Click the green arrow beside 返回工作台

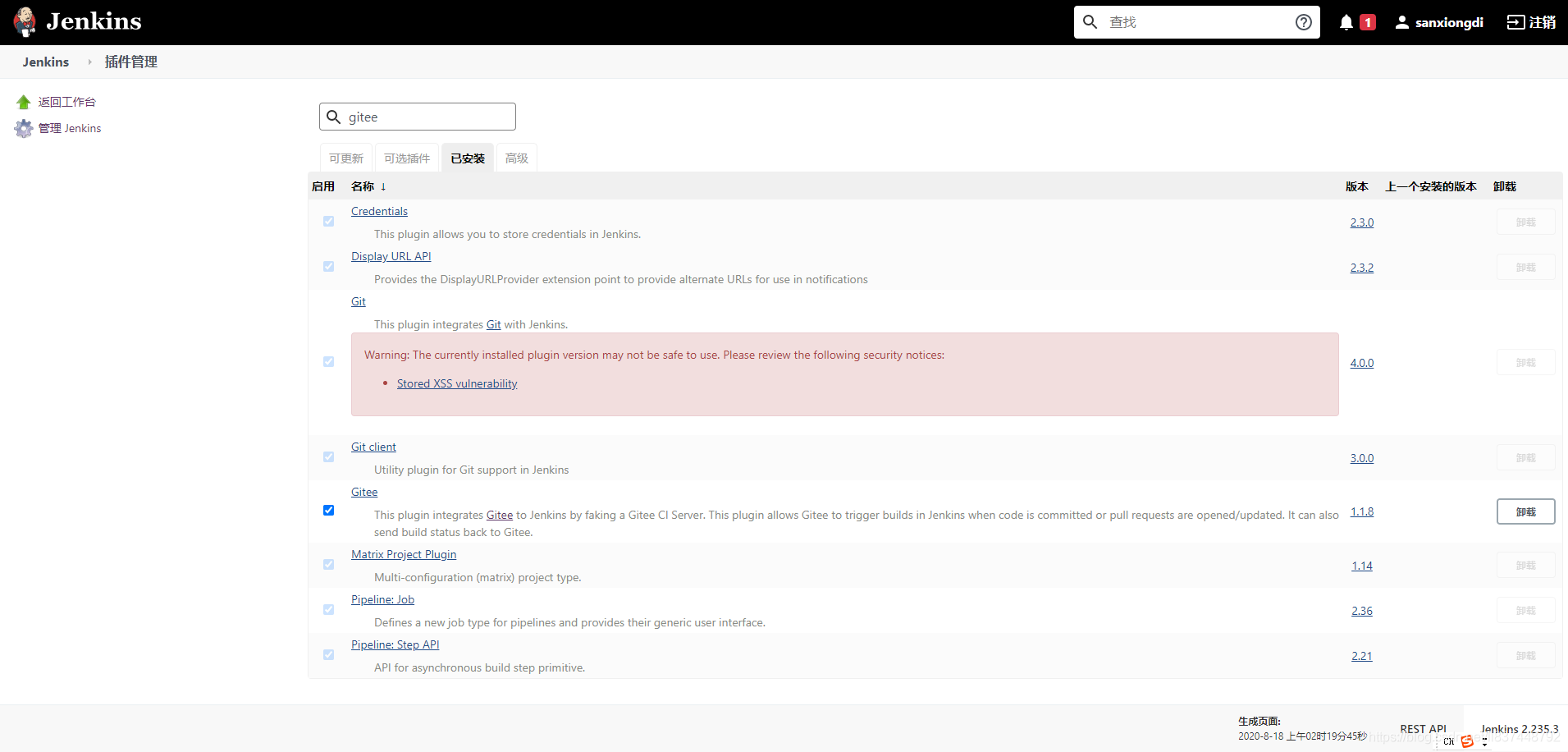coord(23,101)
